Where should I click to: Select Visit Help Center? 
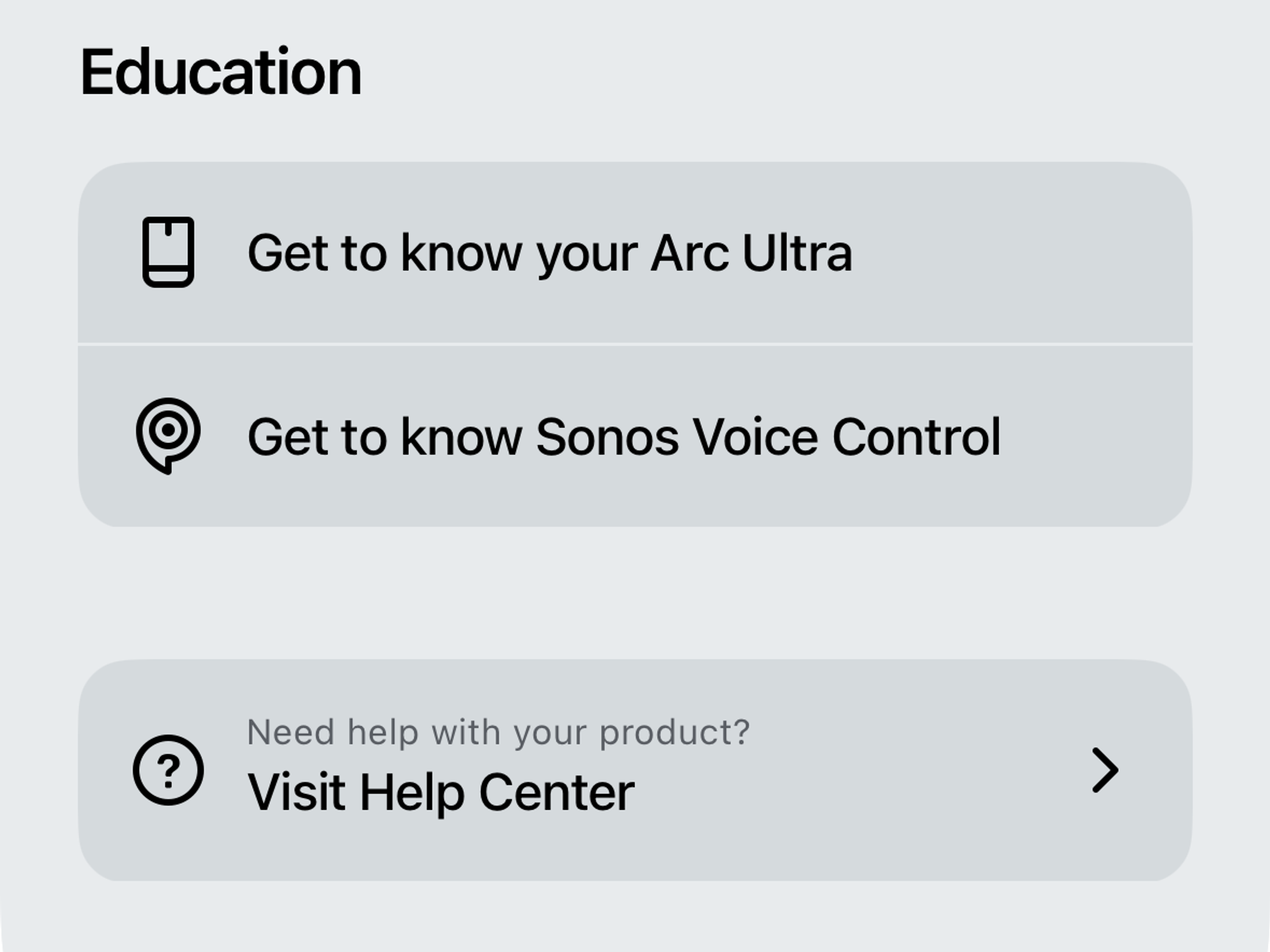click(441, 790)
